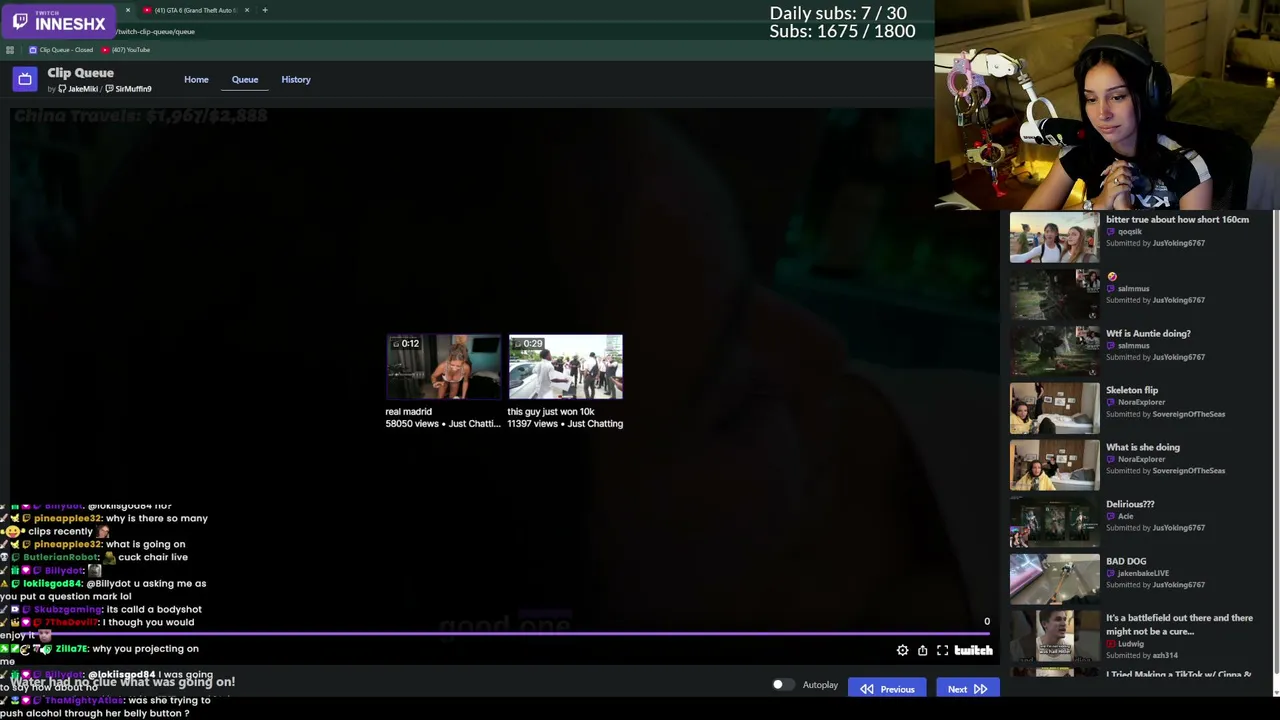This screenshot has width=1280, height=720.
Task: Close the GTA 6 YouTube browser tab
Action: pyautogui.click(x=247, y=10)
